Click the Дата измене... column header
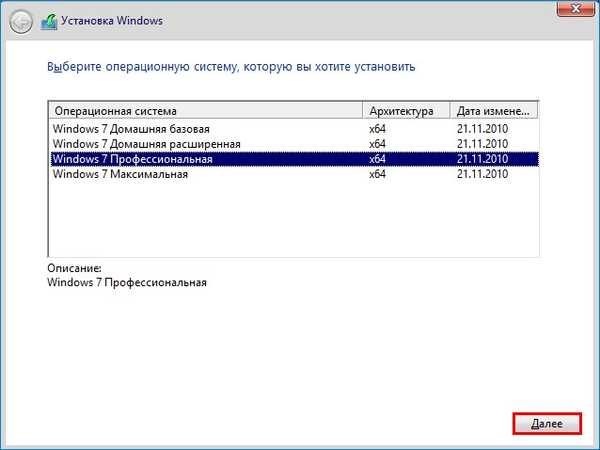 click(x=494, y=110)
